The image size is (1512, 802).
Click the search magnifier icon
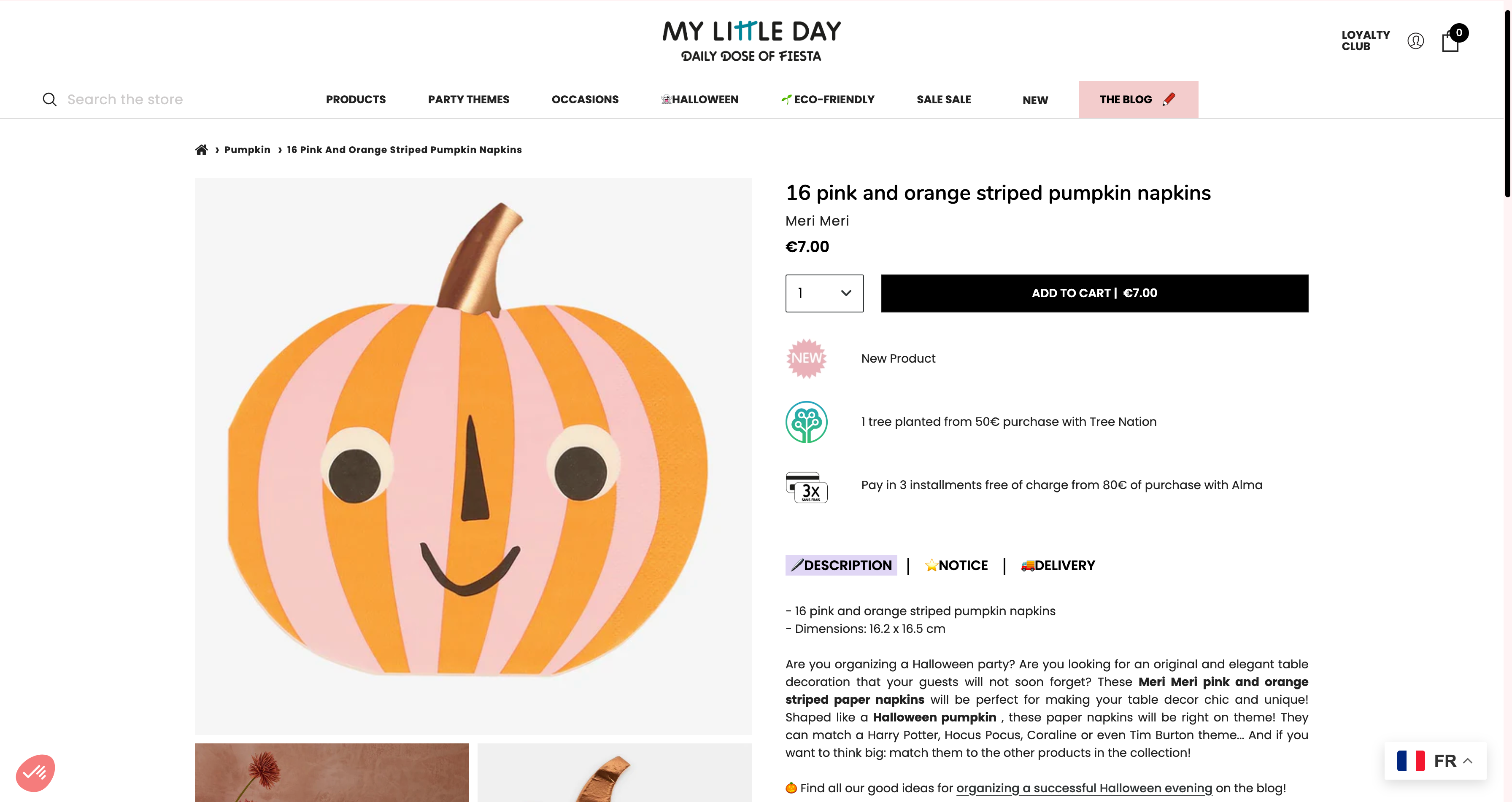(x=49, y=100)
